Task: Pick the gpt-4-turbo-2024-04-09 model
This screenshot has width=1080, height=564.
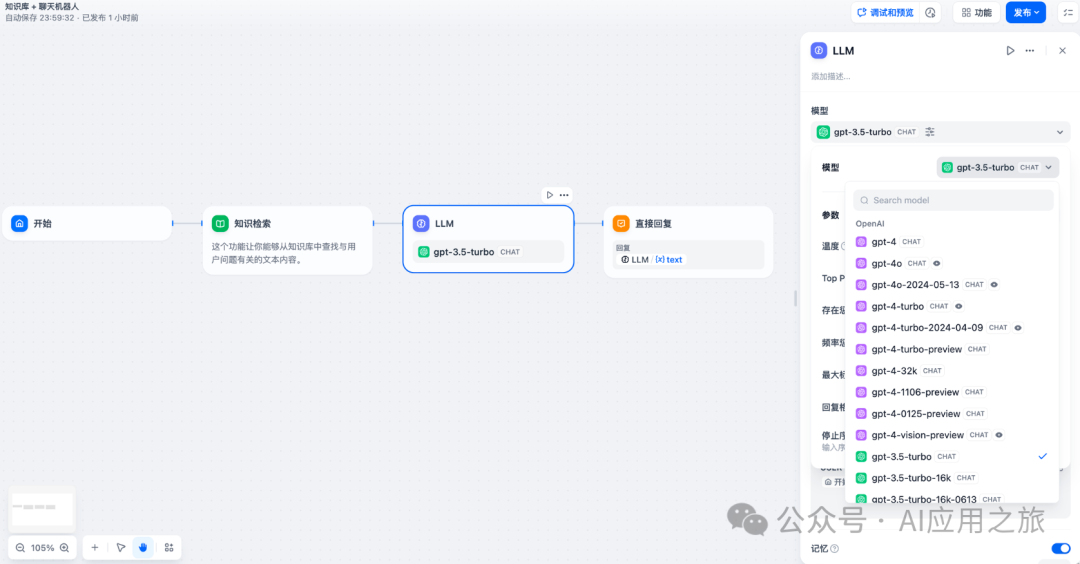Action: click(951, 328)
